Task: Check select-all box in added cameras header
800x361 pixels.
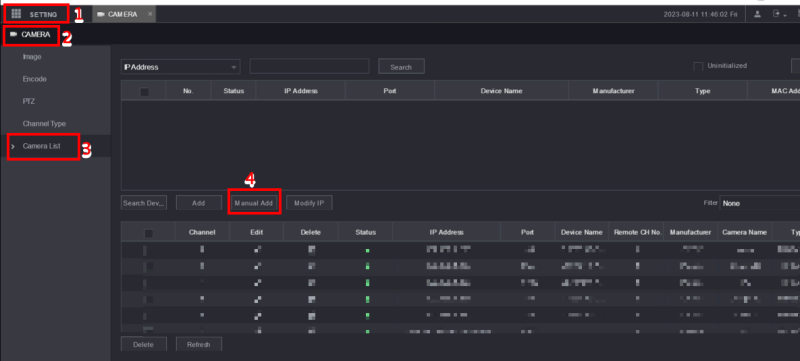Action: pyautogui.click(x=148, y=233)
